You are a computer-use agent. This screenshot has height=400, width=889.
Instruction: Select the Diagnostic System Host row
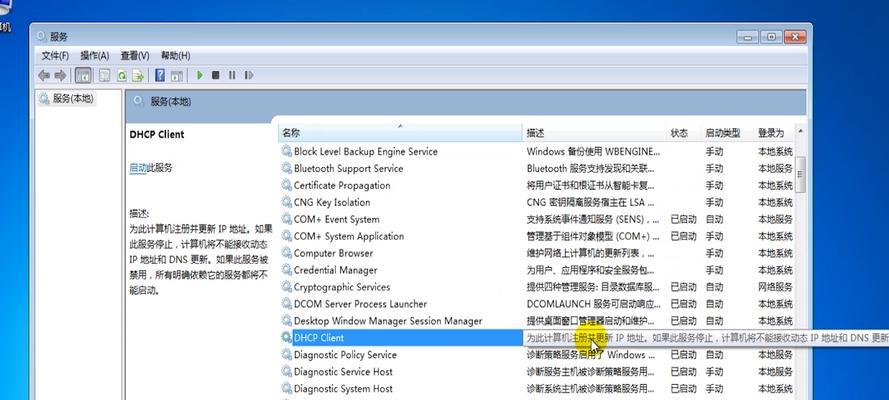(x=537, y=389)
